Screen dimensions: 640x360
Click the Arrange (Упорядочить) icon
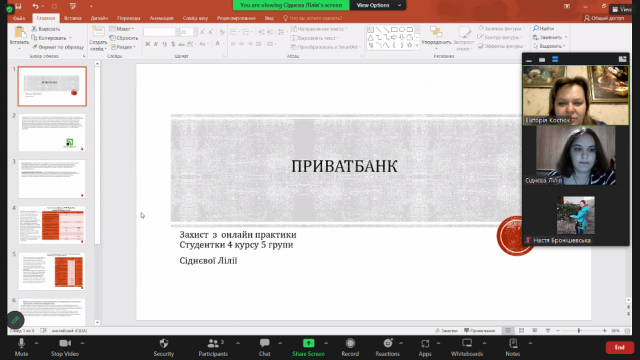coord(436,32)
